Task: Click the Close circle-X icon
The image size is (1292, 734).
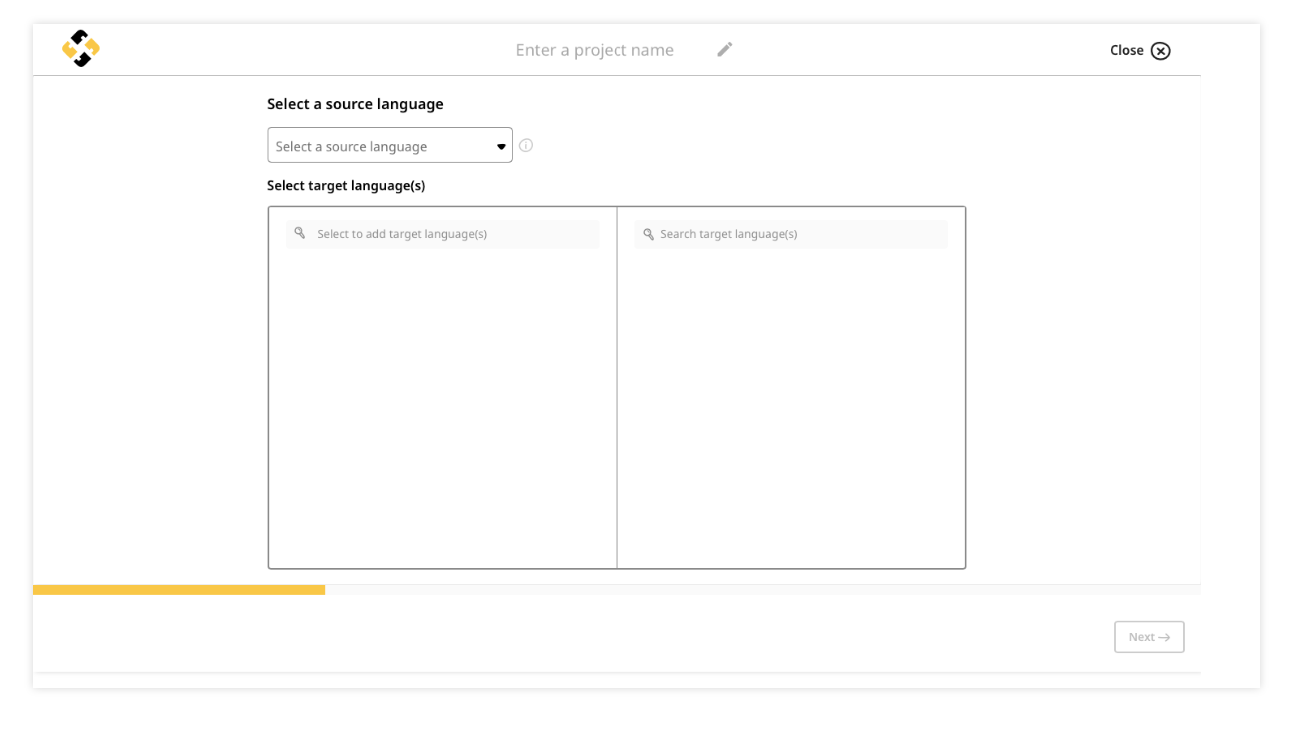Action: pos(1160,51)
